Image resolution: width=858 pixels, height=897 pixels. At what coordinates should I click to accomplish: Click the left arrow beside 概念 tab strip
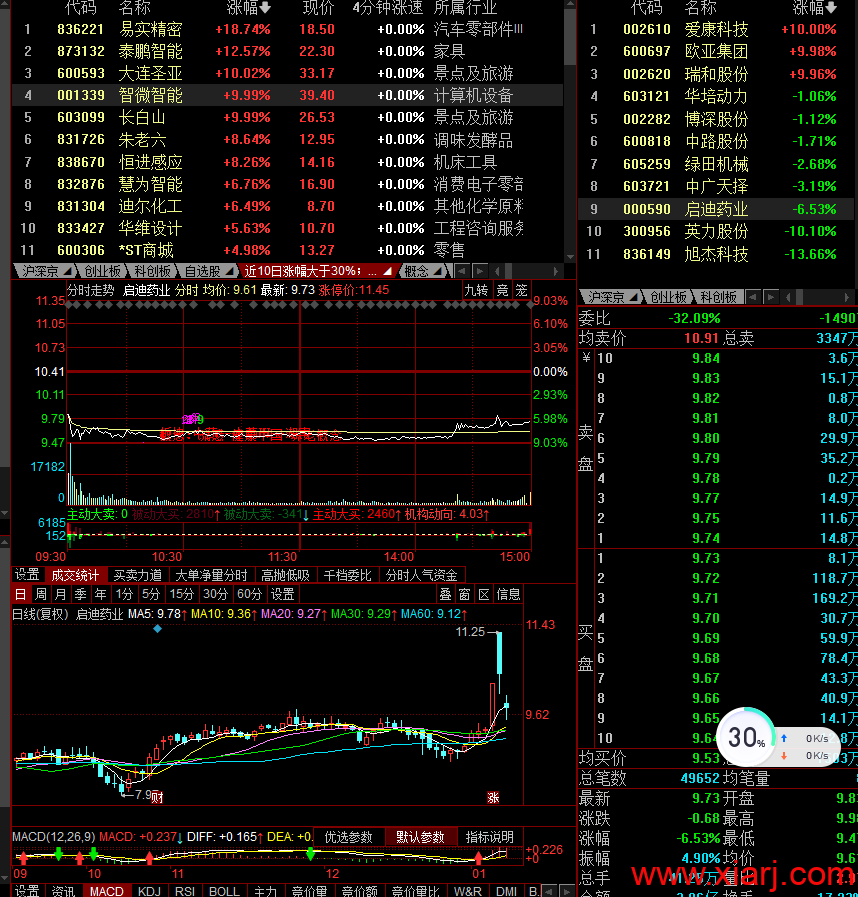[462, 271]
